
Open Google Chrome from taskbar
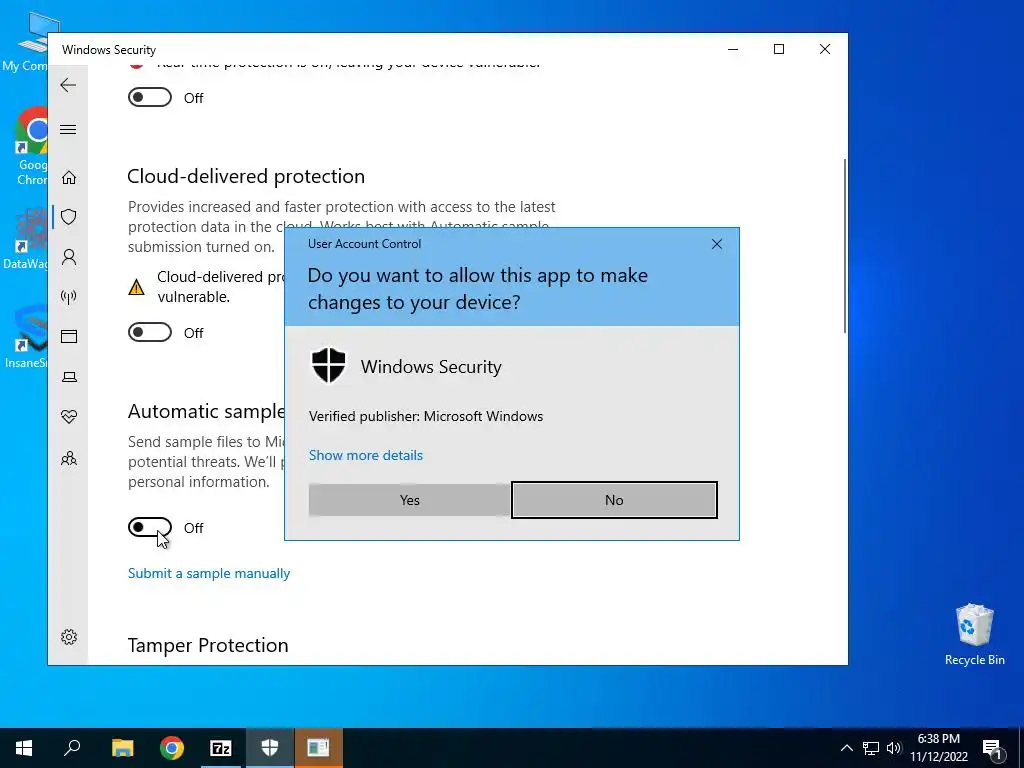tap(172, 748)
